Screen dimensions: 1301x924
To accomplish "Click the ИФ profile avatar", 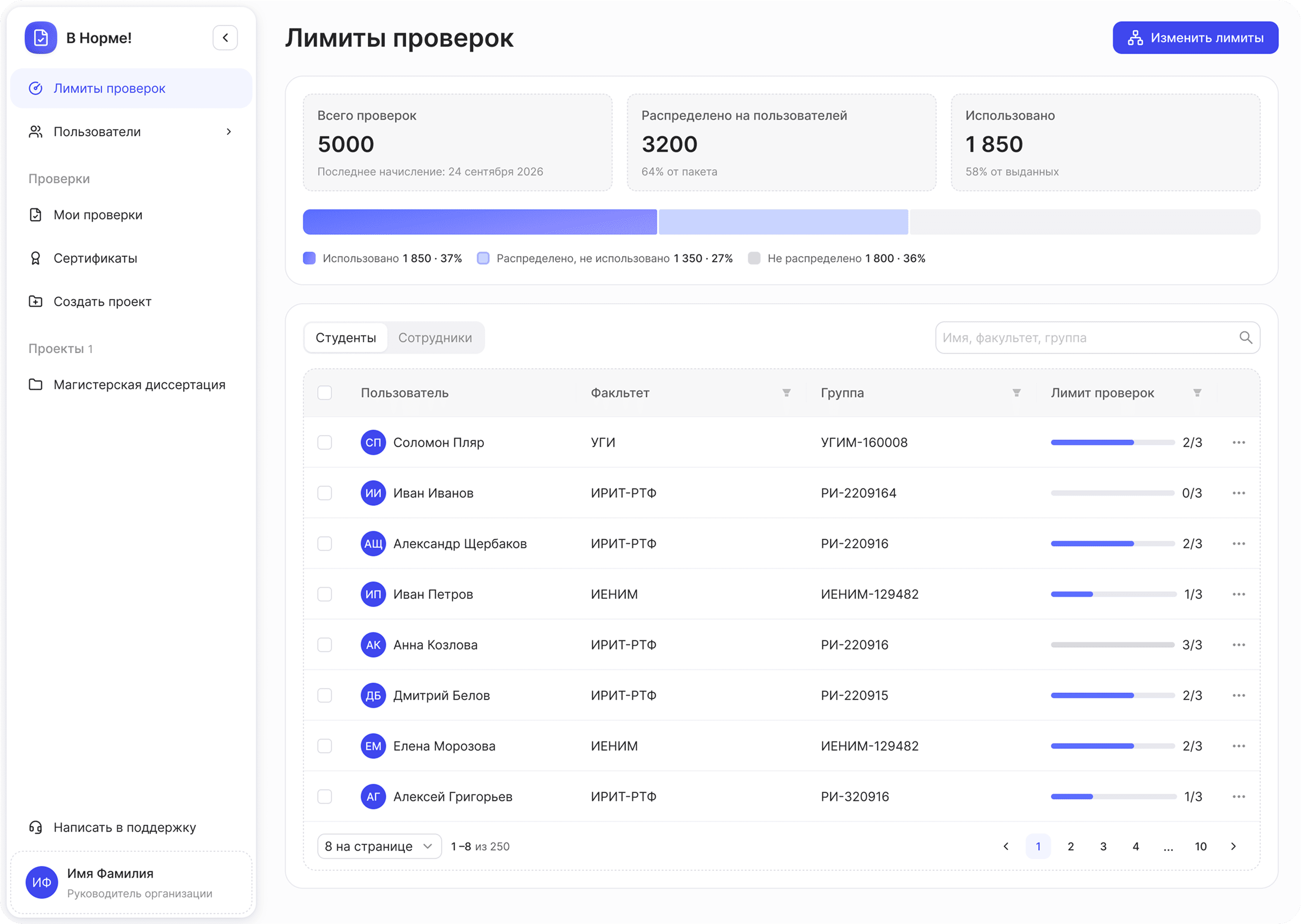I will [42, 882].
